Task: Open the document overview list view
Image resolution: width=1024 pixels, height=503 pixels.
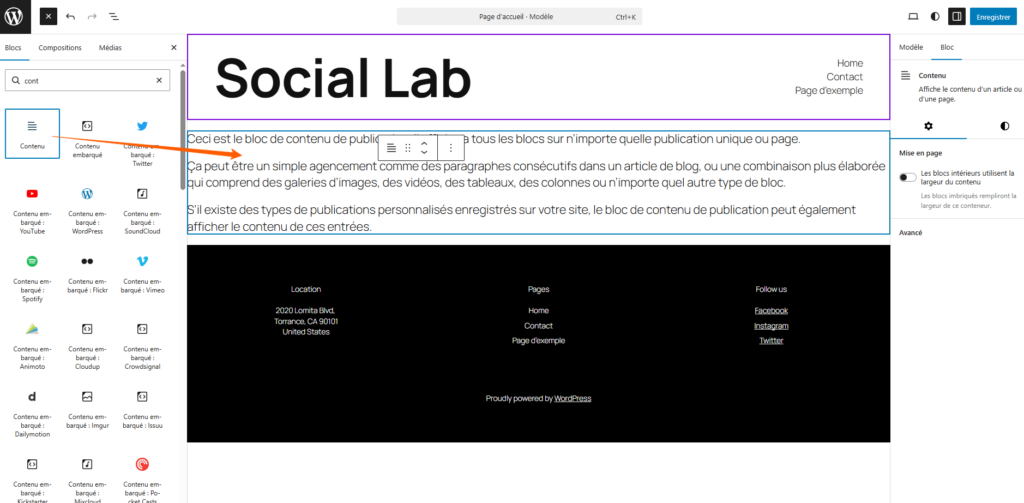Action: point(114,16)
